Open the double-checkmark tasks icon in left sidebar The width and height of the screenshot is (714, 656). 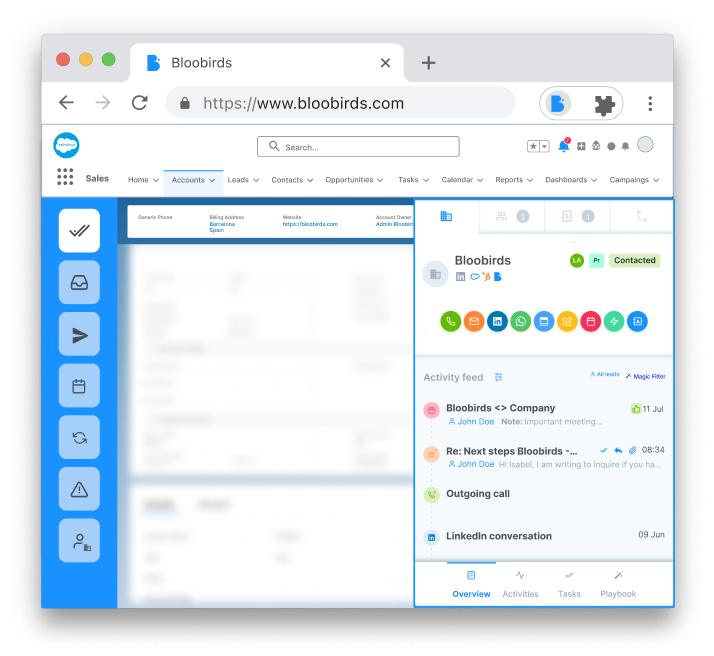(x=79, y=231)
